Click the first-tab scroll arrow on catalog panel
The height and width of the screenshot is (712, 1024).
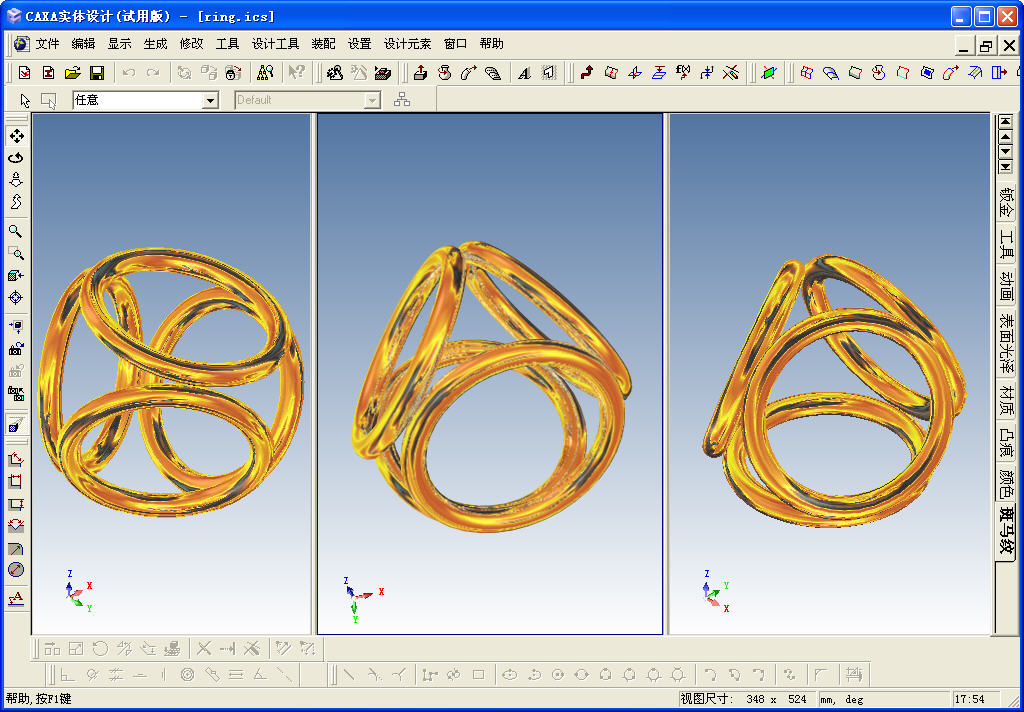[1005, 121]
